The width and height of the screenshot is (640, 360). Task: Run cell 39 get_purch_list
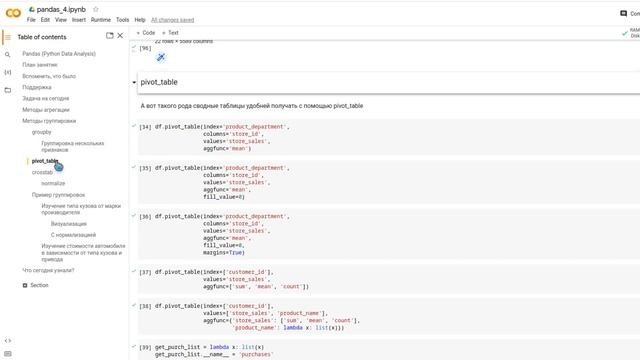pyautogui.click(x=145, y=348)
